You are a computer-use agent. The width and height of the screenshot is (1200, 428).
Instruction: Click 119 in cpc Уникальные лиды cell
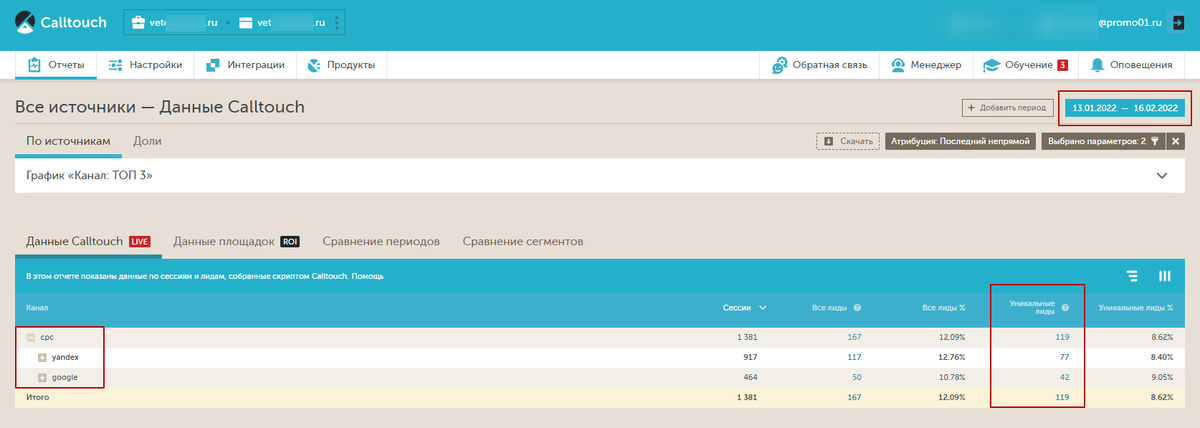1062,338
